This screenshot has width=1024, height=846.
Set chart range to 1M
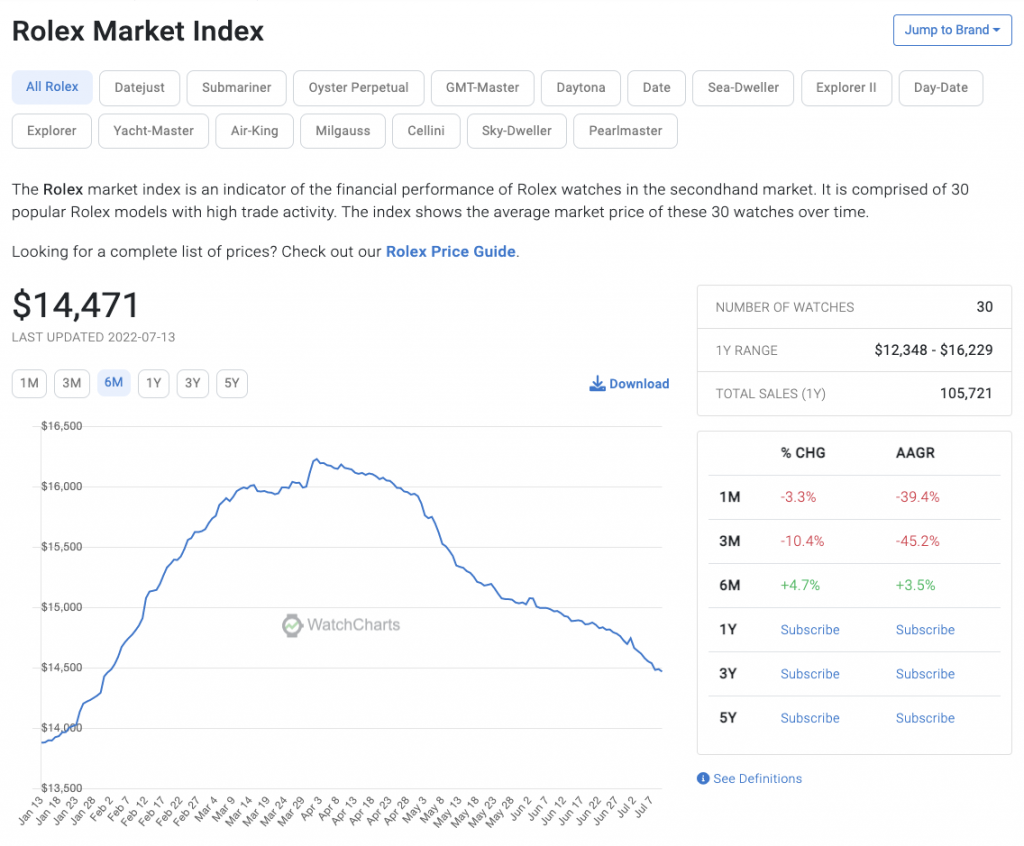point(29,383)
